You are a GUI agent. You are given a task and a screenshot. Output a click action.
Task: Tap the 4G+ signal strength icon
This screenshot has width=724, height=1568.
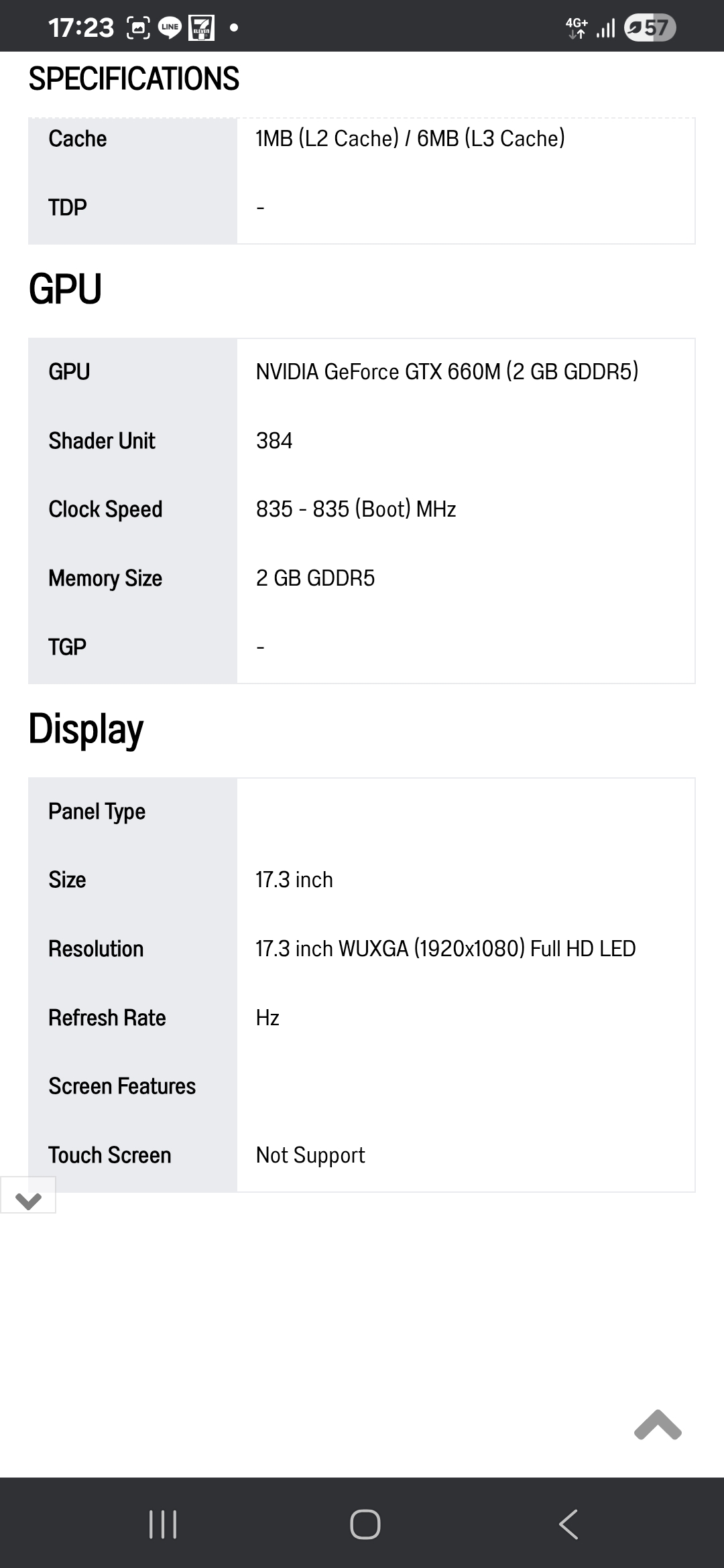(591, 27)
